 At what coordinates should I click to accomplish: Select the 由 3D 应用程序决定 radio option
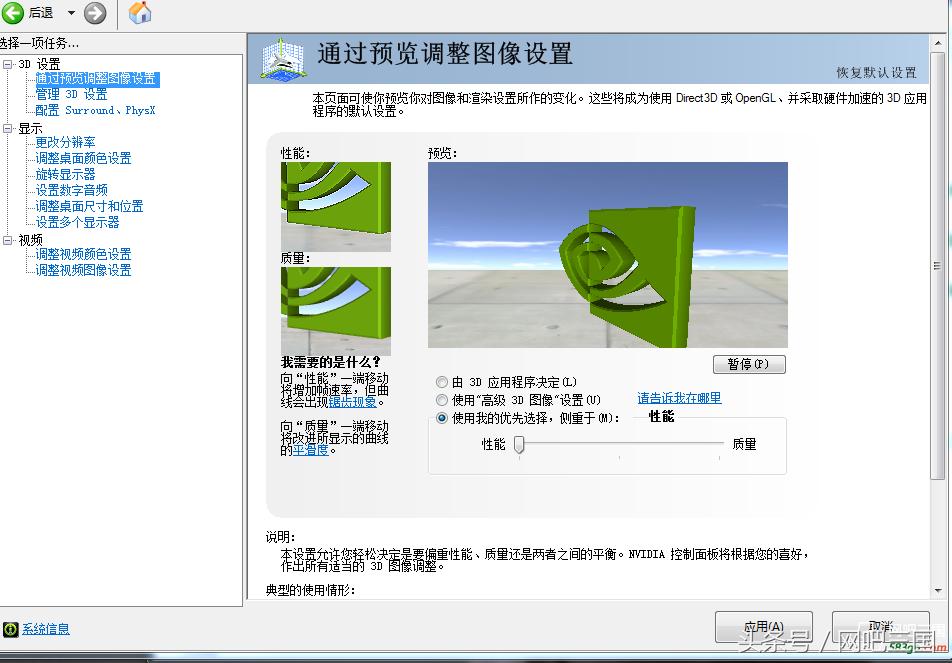coord(441,381)
